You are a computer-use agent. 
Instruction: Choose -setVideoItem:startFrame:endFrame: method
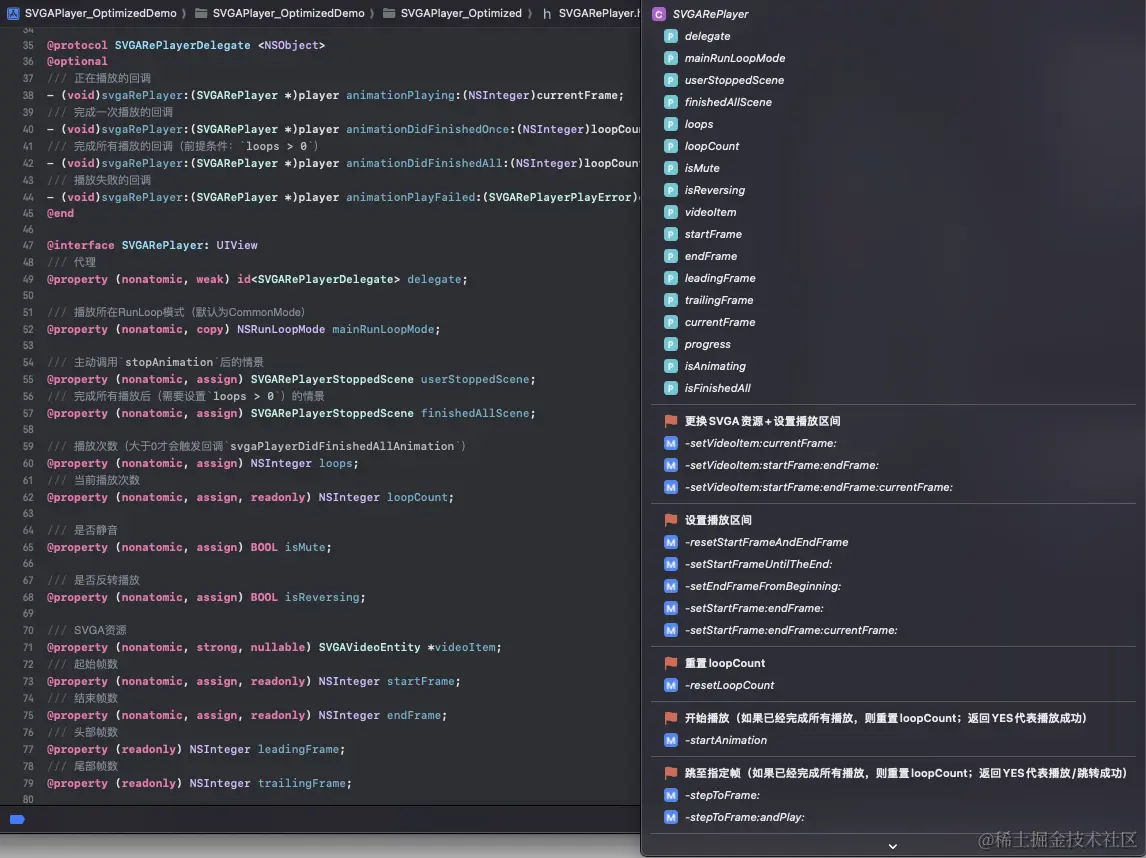tap(781, 465)
